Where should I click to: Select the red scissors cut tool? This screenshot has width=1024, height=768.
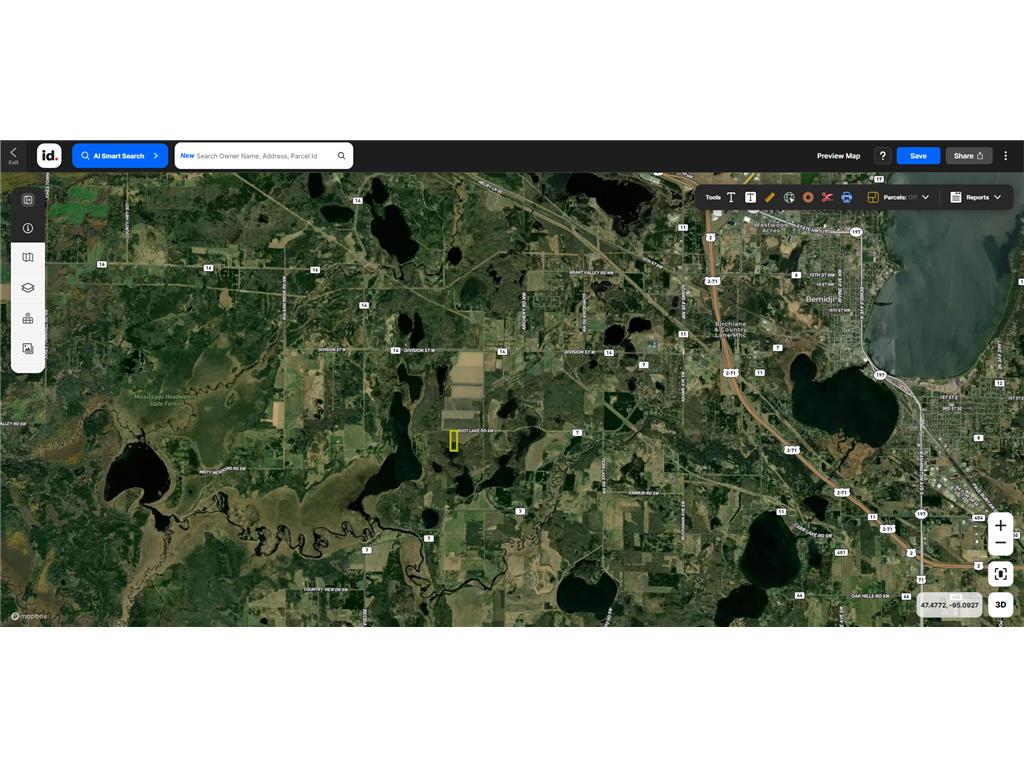coord(827,197)
